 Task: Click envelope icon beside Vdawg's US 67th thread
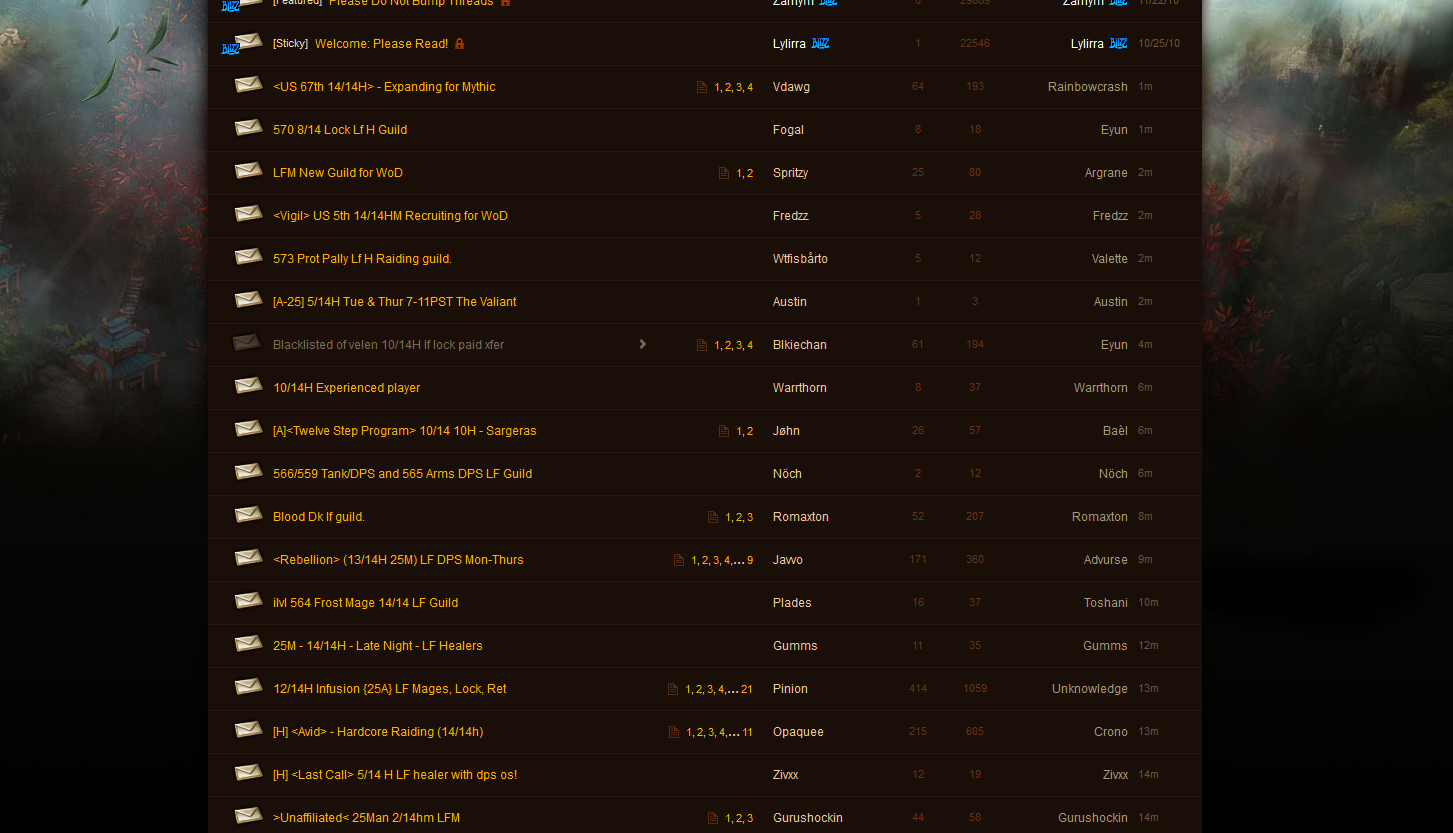(248, 85)
